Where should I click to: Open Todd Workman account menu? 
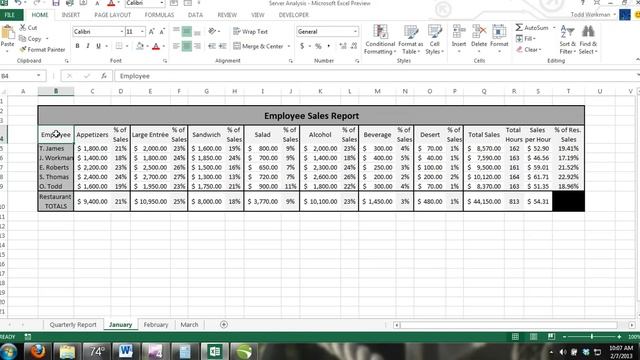click(x=592, y=15)
